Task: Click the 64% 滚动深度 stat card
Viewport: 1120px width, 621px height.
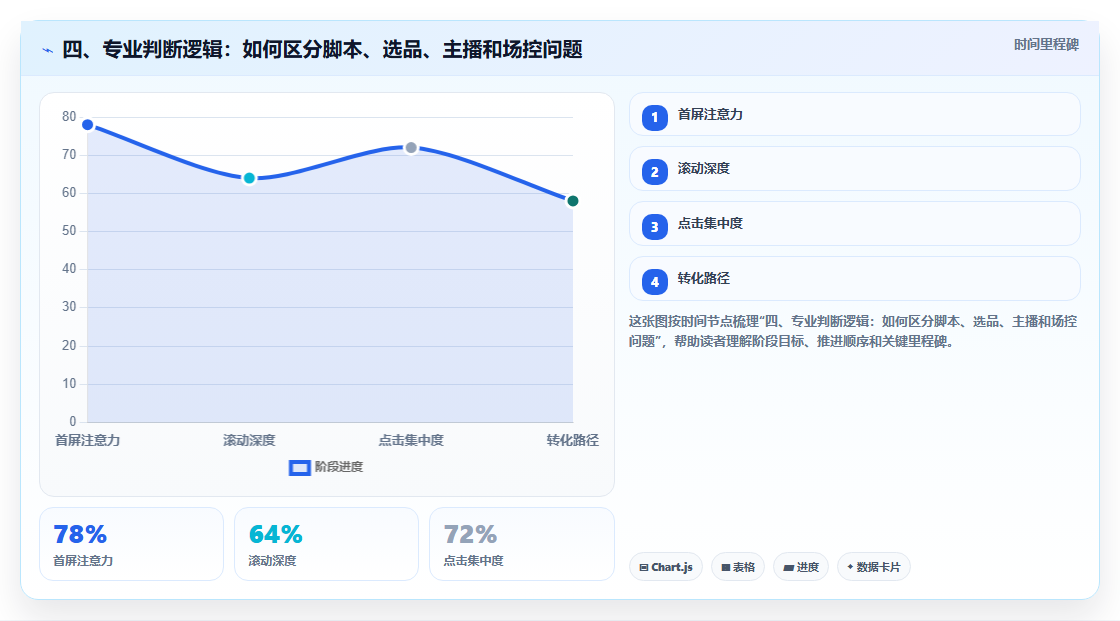Action: 326,544
